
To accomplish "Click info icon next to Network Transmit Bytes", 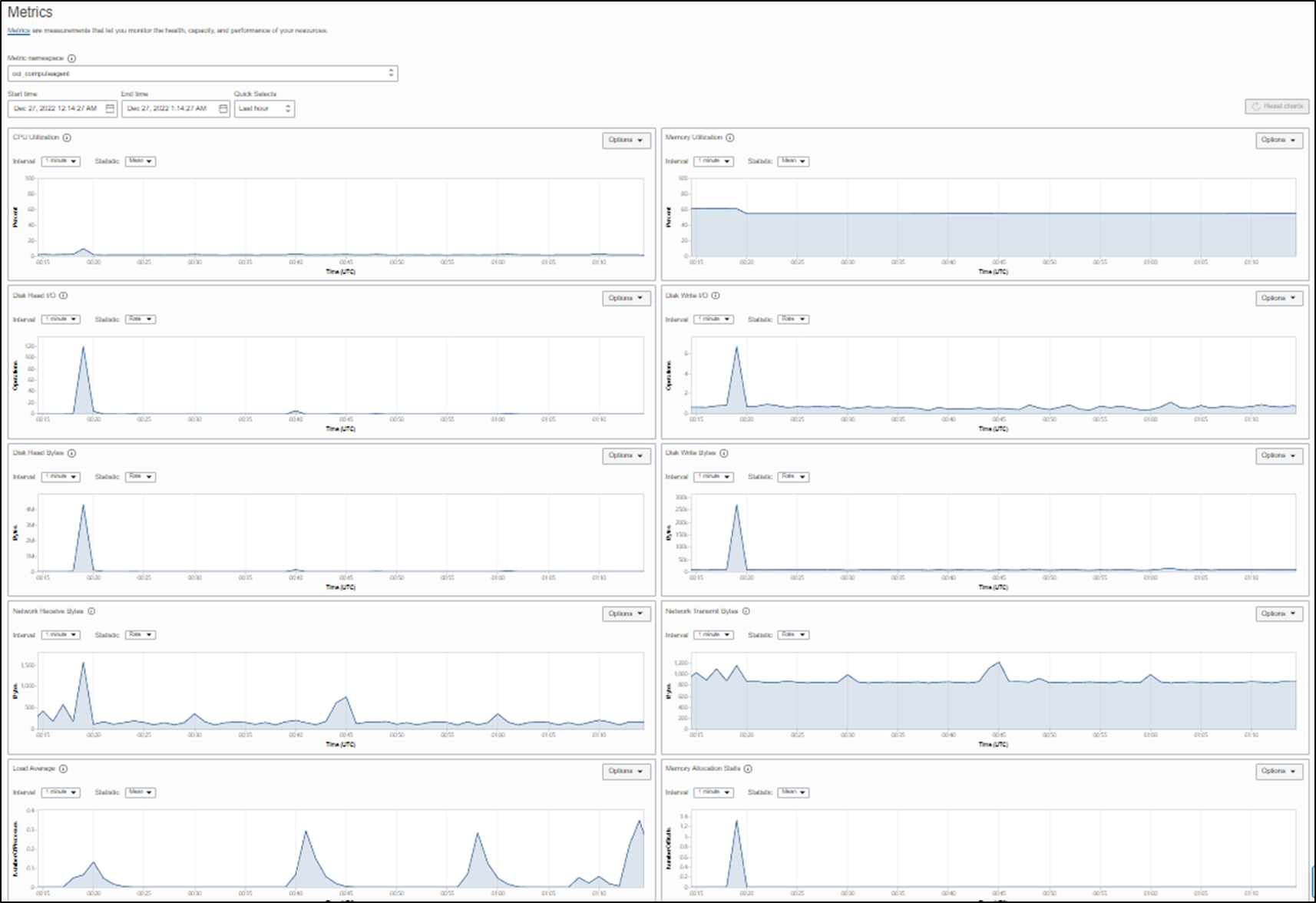I will coord(746,611).
